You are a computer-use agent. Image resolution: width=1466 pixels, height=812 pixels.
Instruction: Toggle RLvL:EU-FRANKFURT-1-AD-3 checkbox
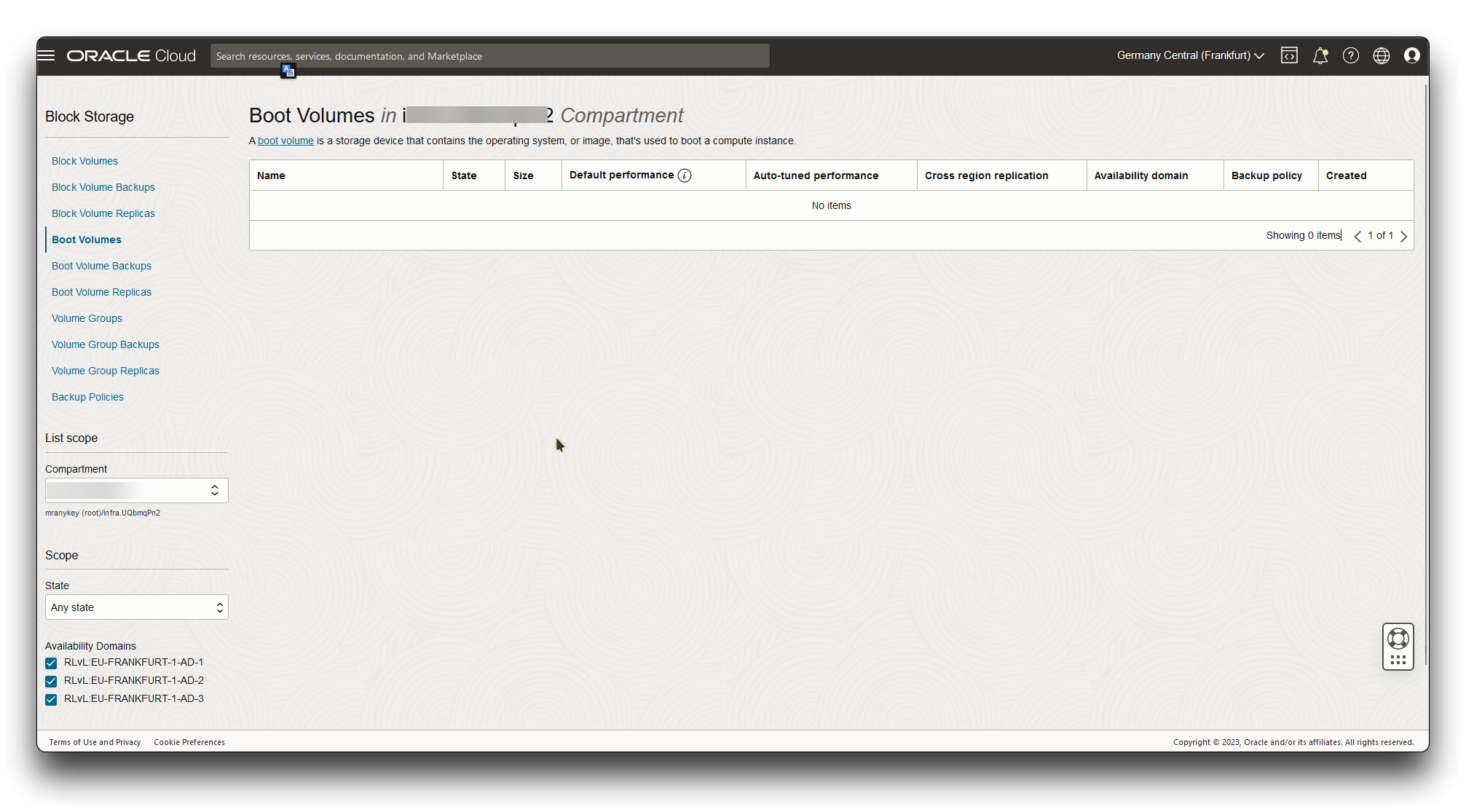[51, 699]
